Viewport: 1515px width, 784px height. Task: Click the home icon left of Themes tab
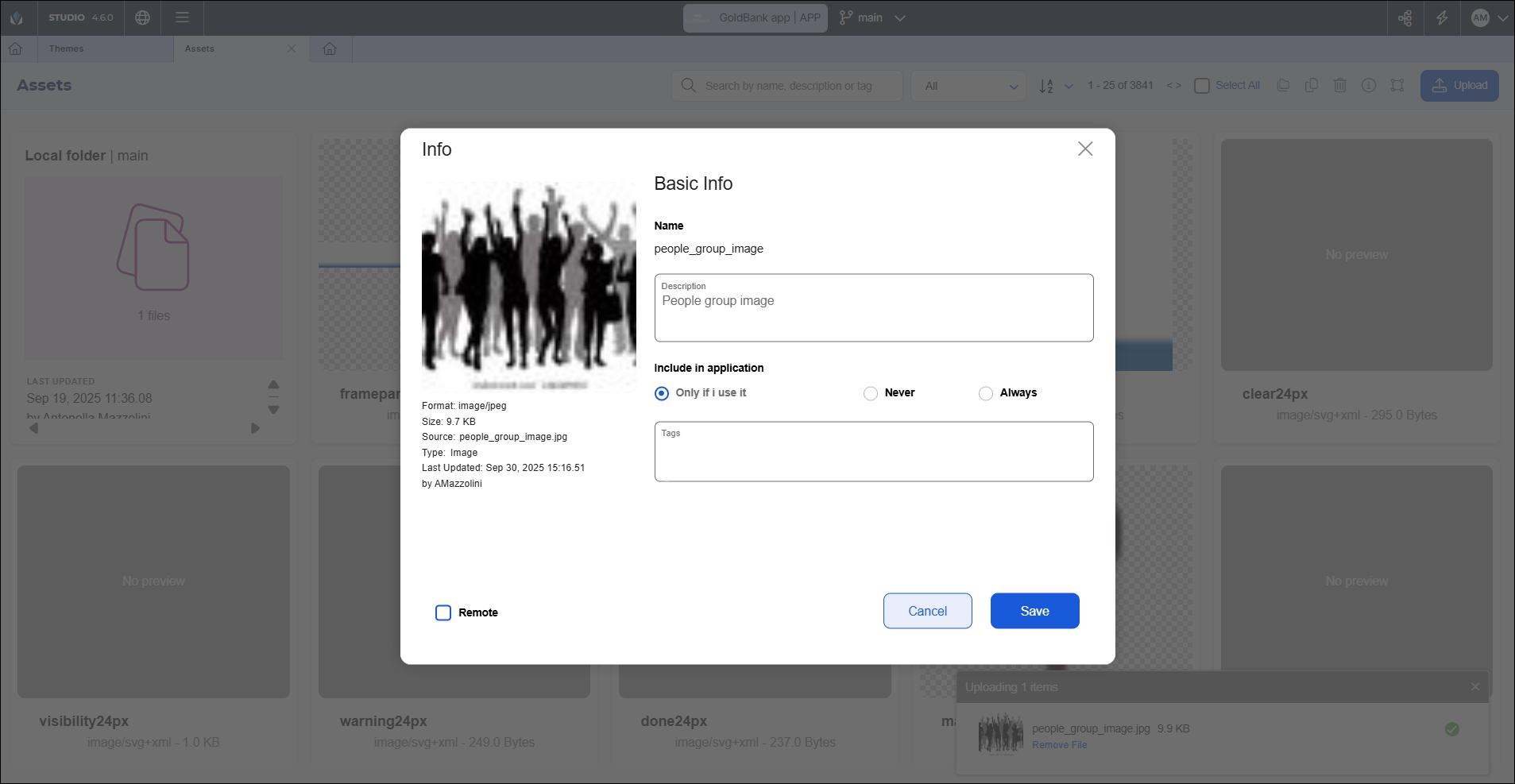coord(15,48)
